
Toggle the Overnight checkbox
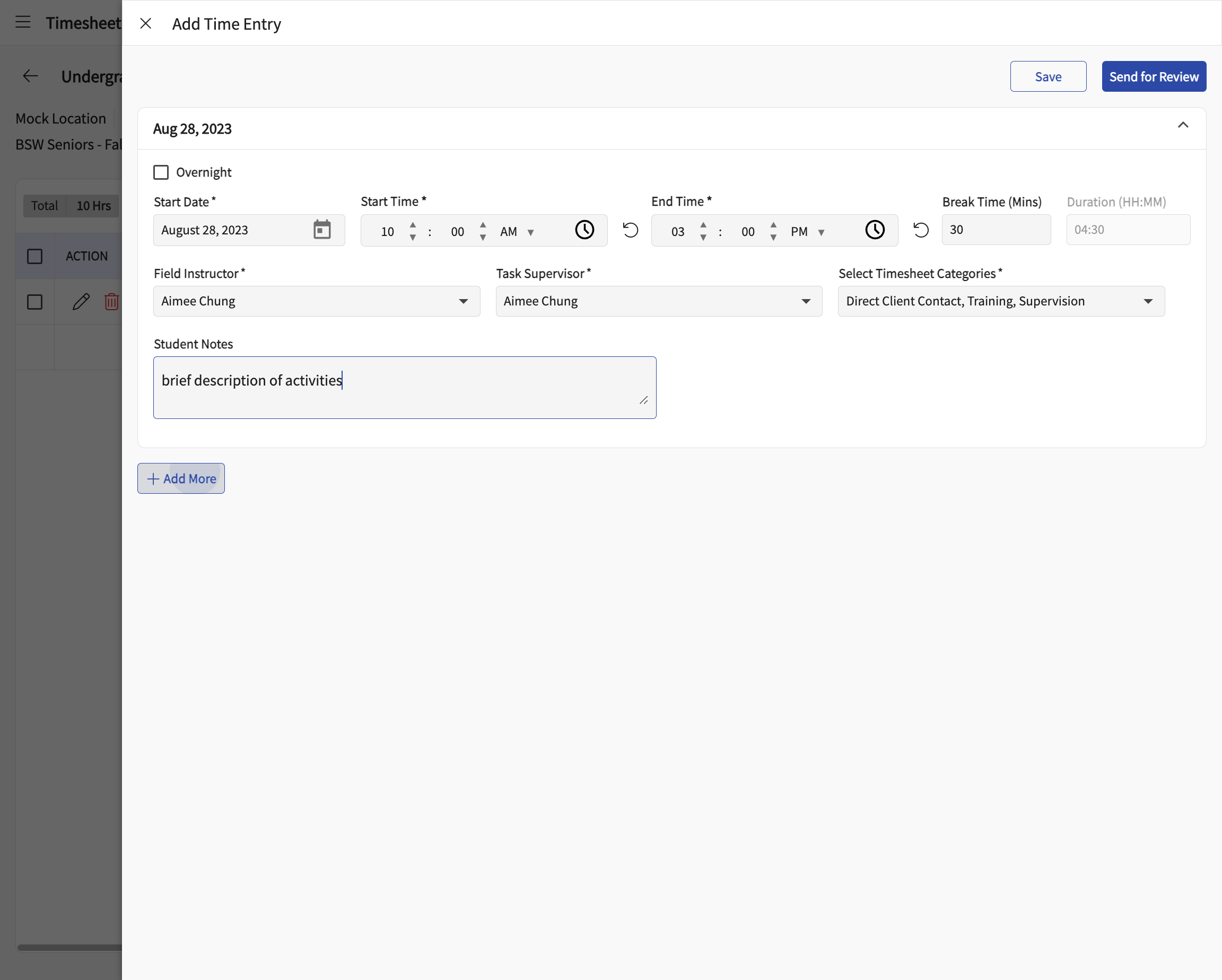(161, 172)
